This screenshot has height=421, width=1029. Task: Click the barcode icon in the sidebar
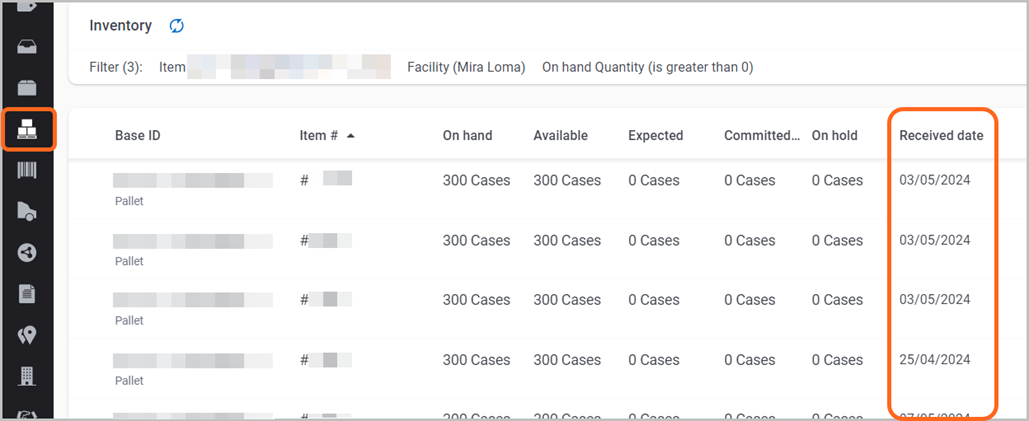pos(27,170)
